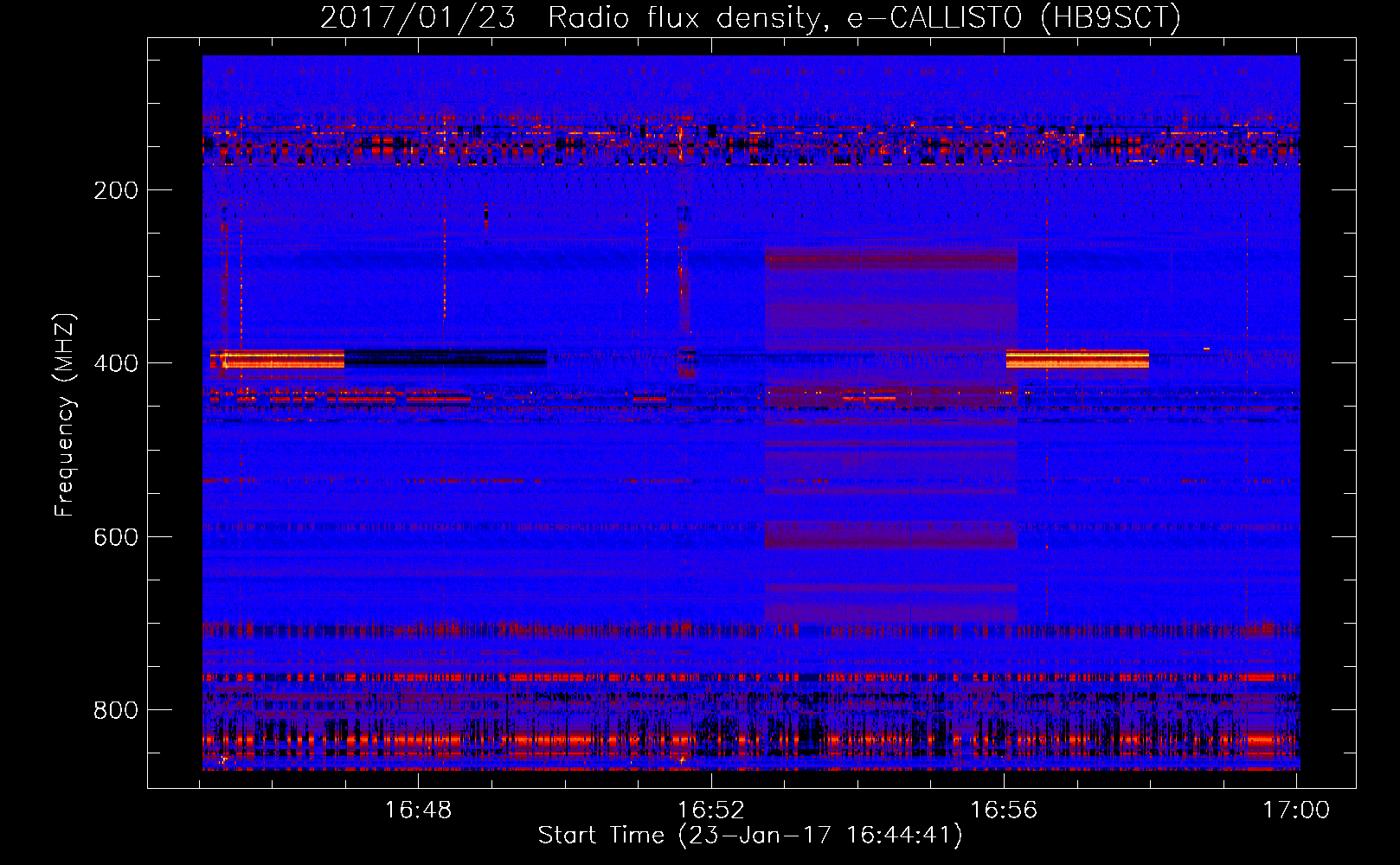Select the 400 frequency tick label

tap(116, 363)
